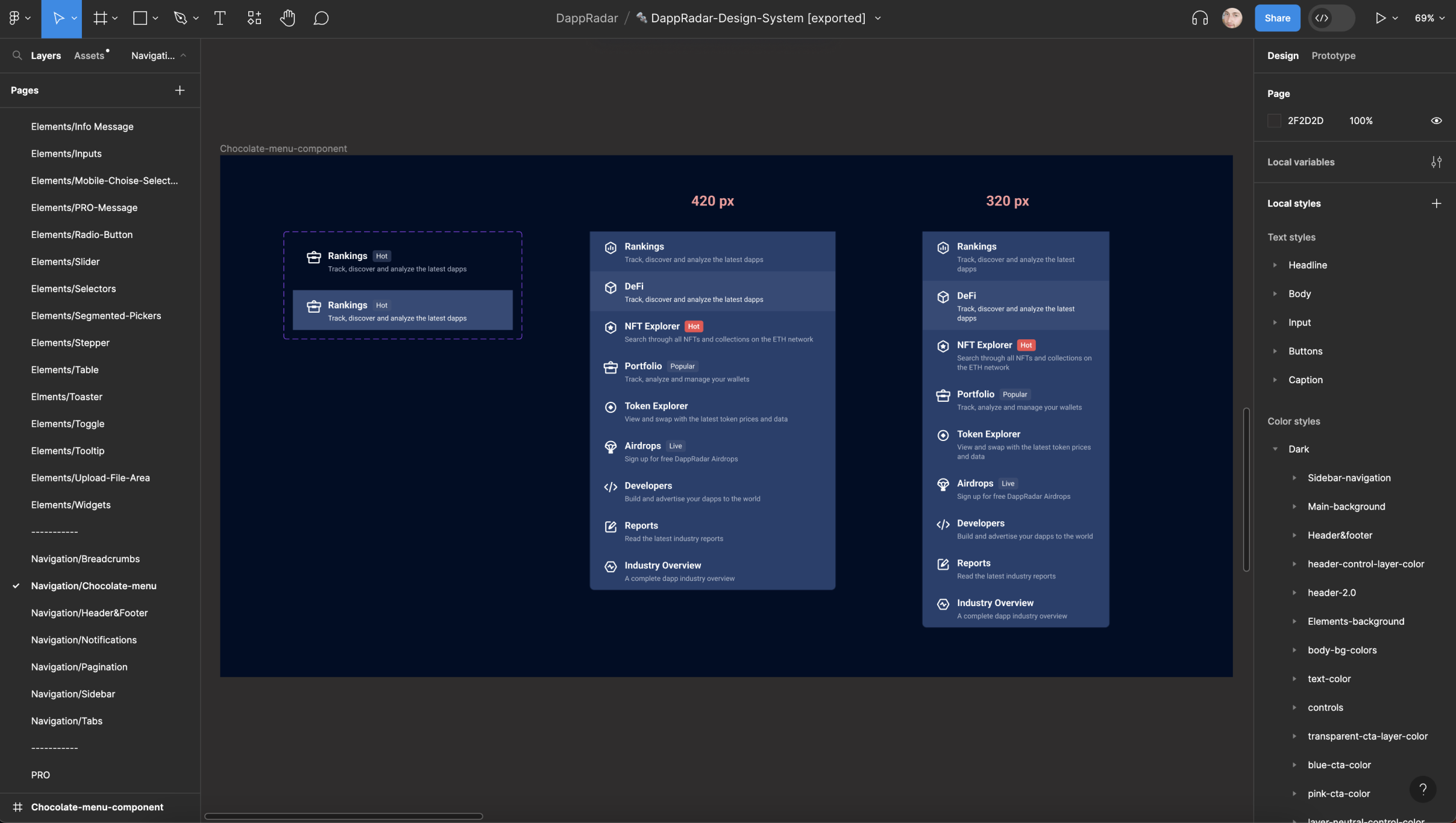Collapse the pages list chevron
The width and height of the screenshot is (1456, 823).
183,55
